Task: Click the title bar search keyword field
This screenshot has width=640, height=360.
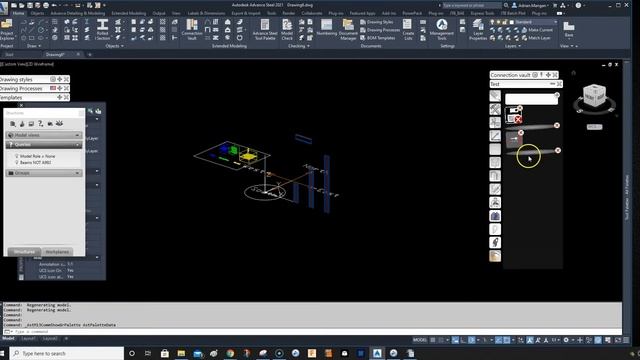Action: point(471,5)
